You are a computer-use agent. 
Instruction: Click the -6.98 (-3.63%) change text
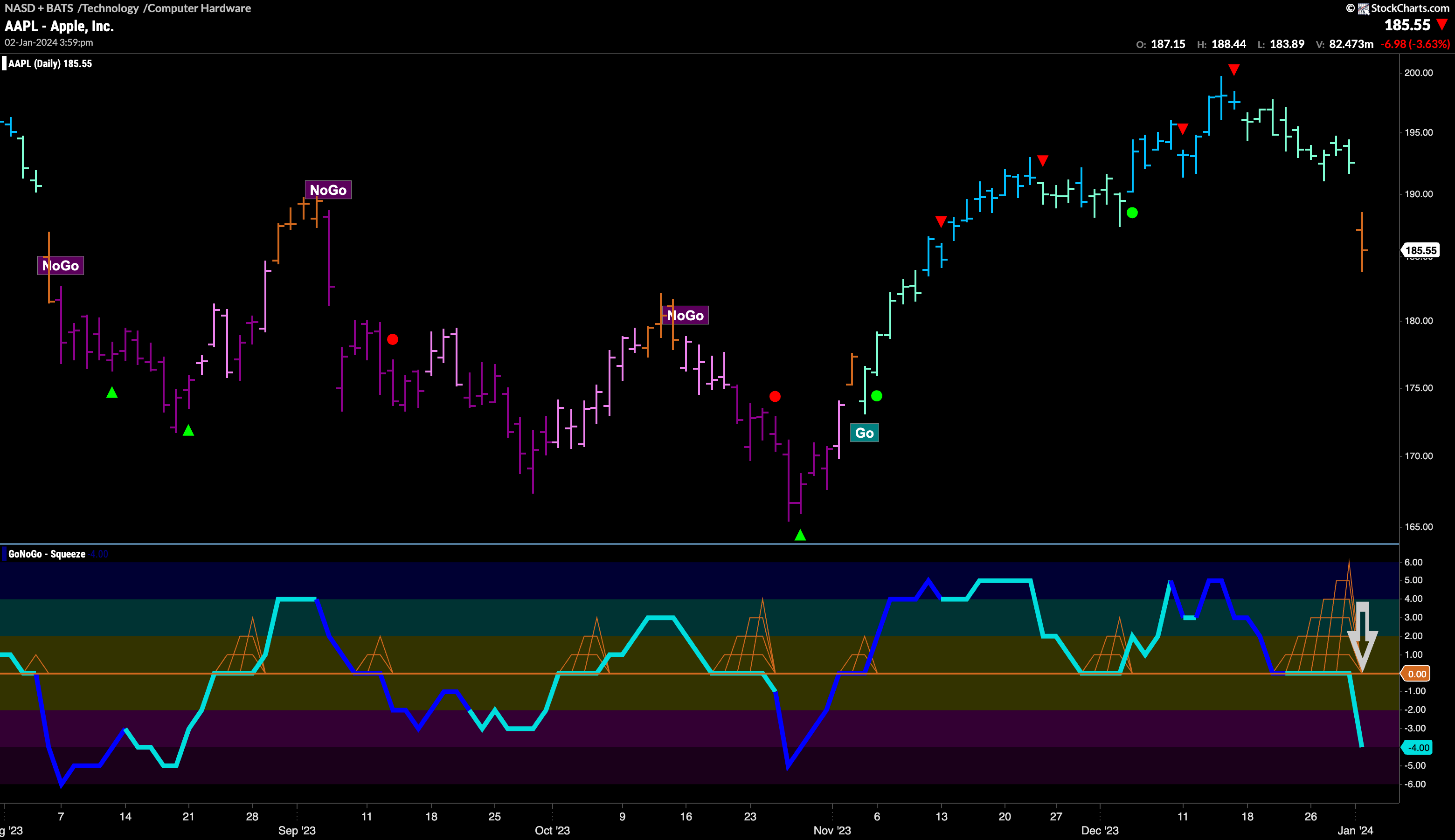1414,44
